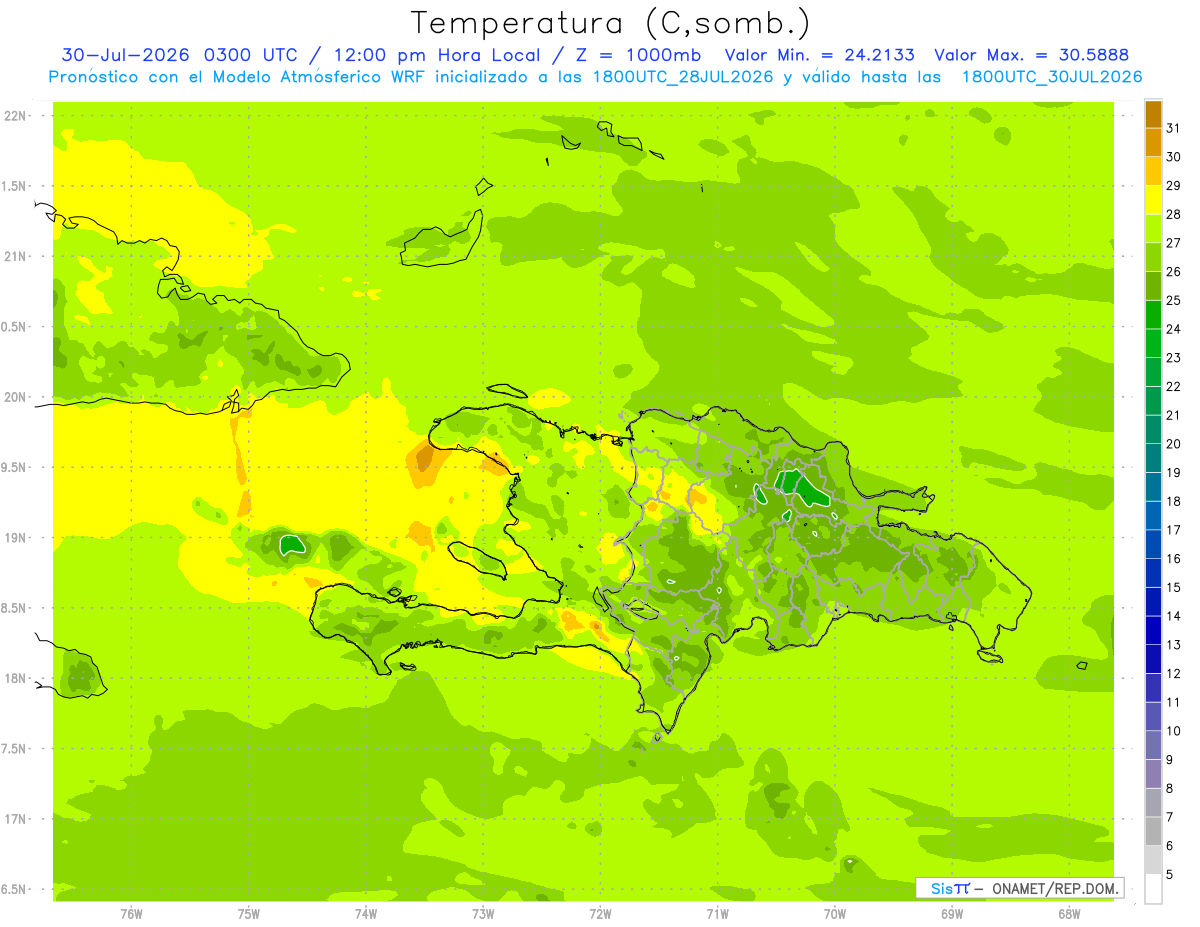Click the longitude axis label "70W"
The image size is (1200, 927).
[835, 914]
